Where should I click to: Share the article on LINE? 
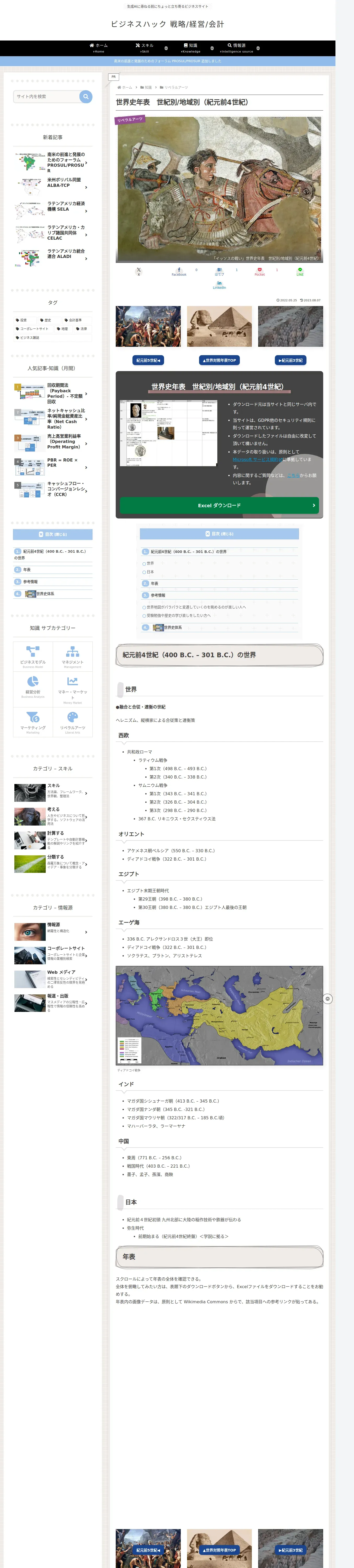click(x=300, y=272)
